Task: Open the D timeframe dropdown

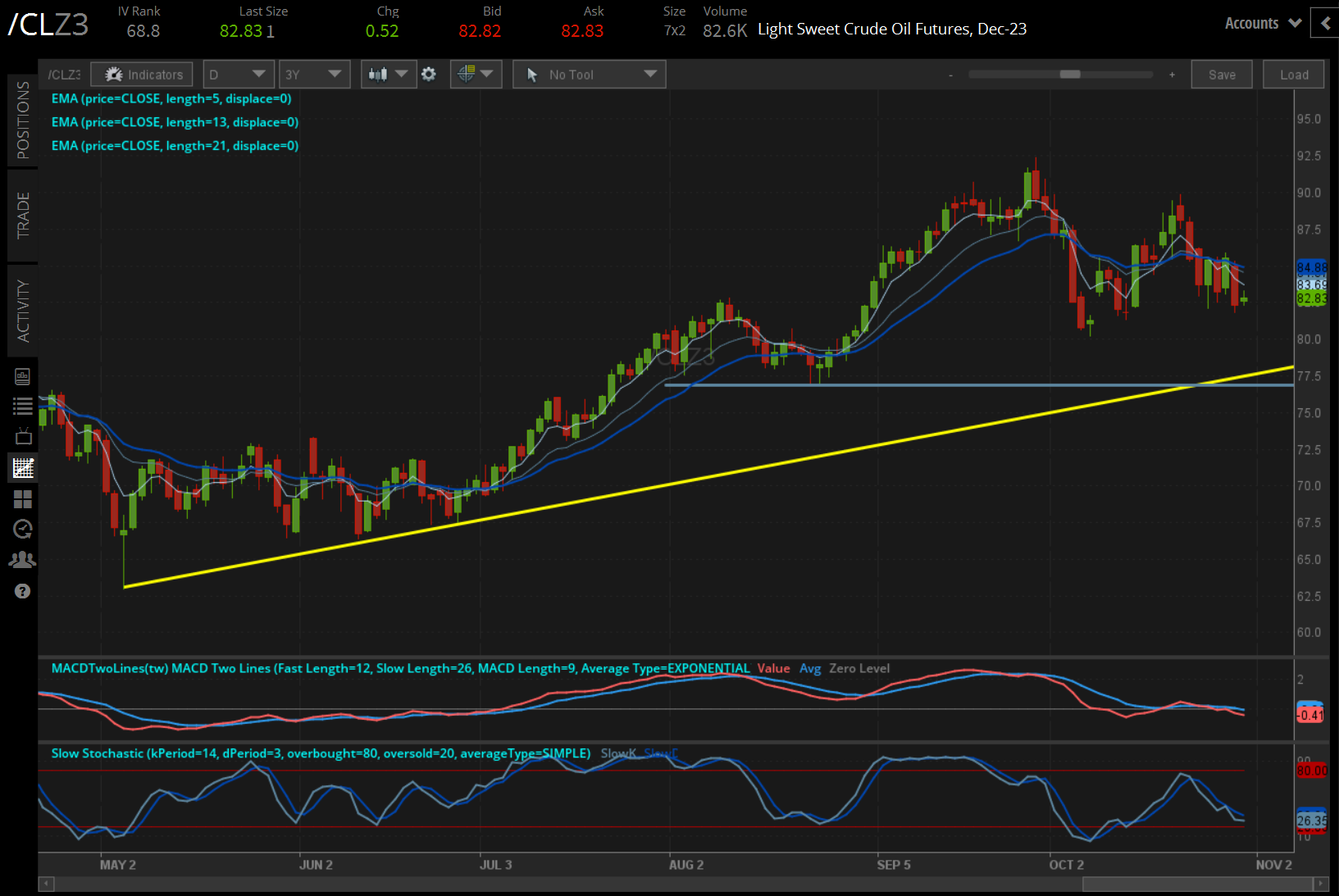Action: click(238, 74)
